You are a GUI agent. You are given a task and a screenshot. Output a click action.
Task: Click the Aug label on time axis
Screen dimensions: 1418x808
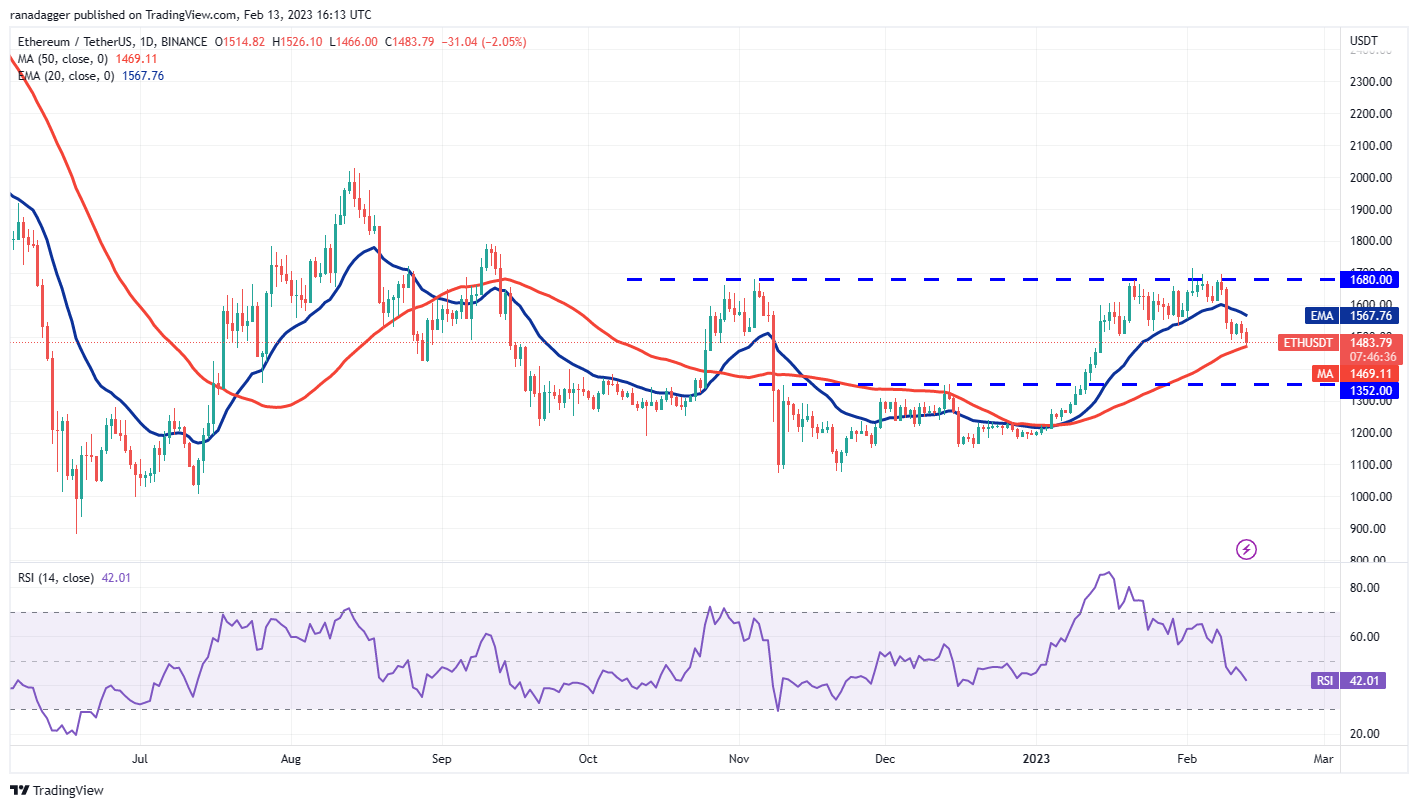(x=291, y=759)
